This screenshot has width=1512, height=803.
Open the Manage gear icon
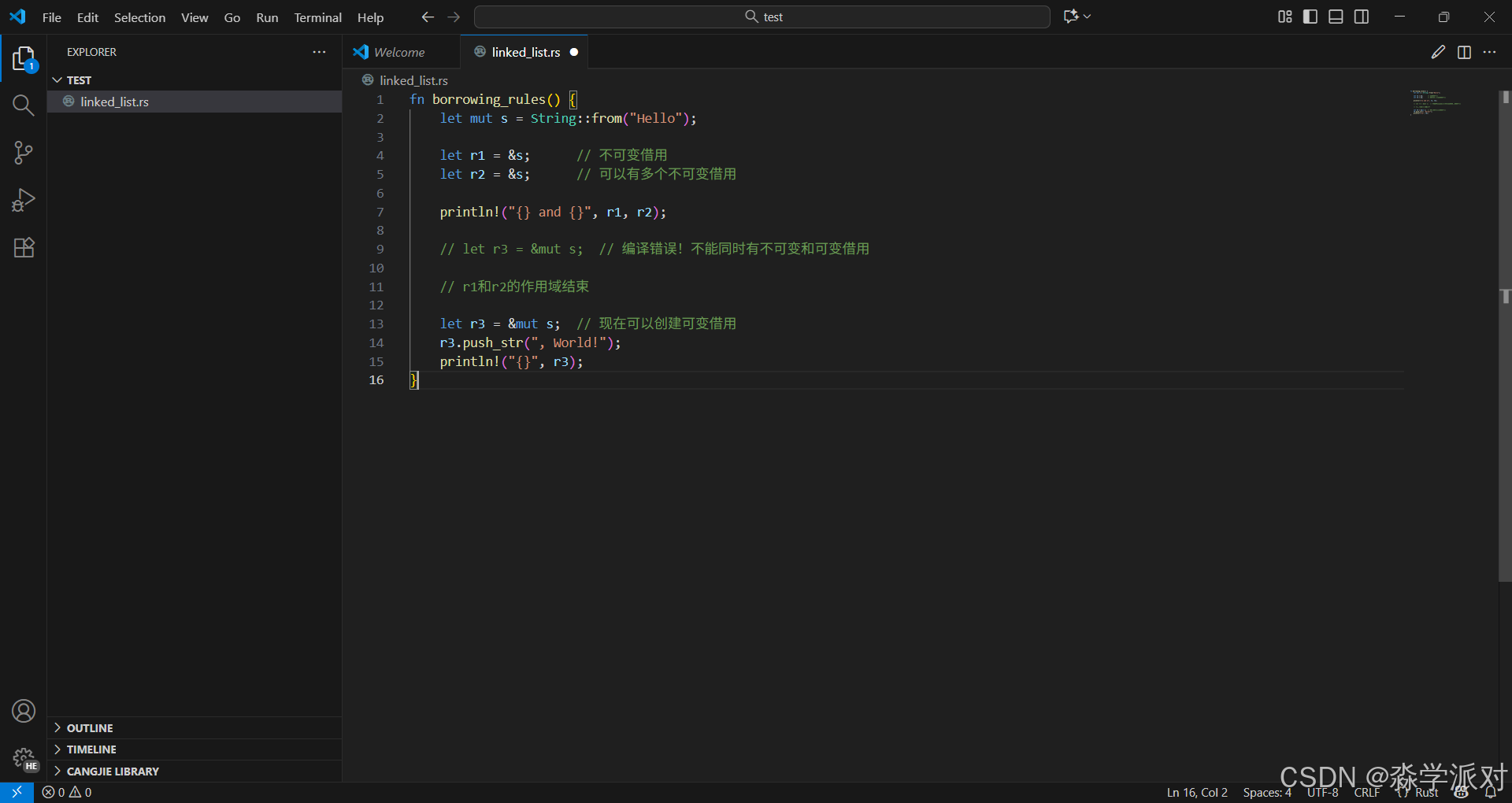pos(24,758)
